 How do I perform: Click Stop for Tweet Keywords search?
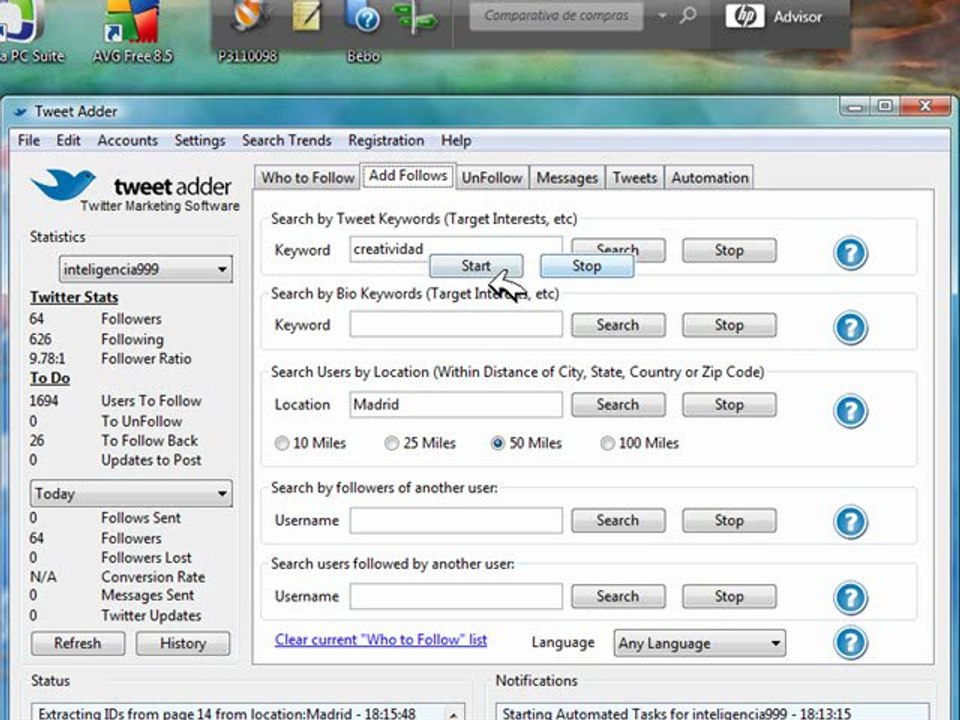(x=729, y=250)
